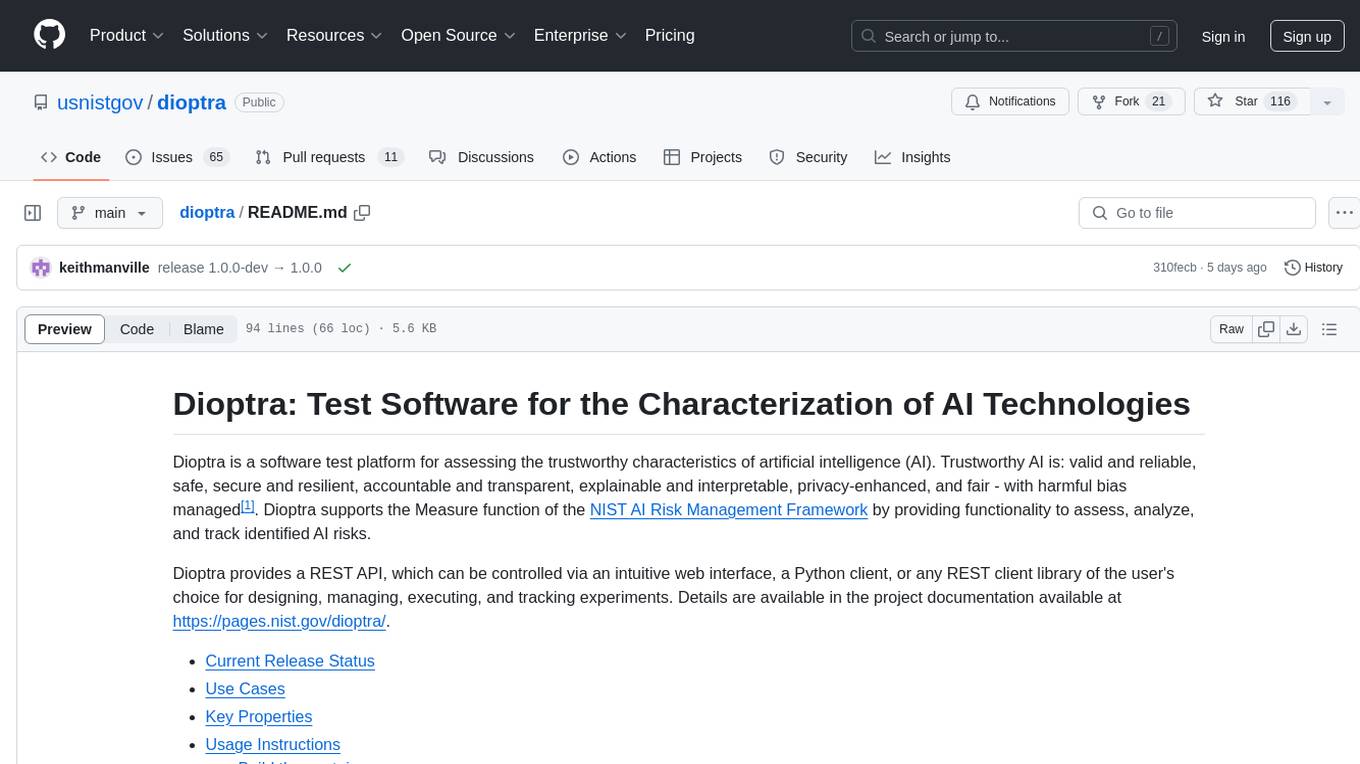Switch to the Code view
Image resolution: width=1360 pixels, height=764 pixels.
tap(137, 329)
